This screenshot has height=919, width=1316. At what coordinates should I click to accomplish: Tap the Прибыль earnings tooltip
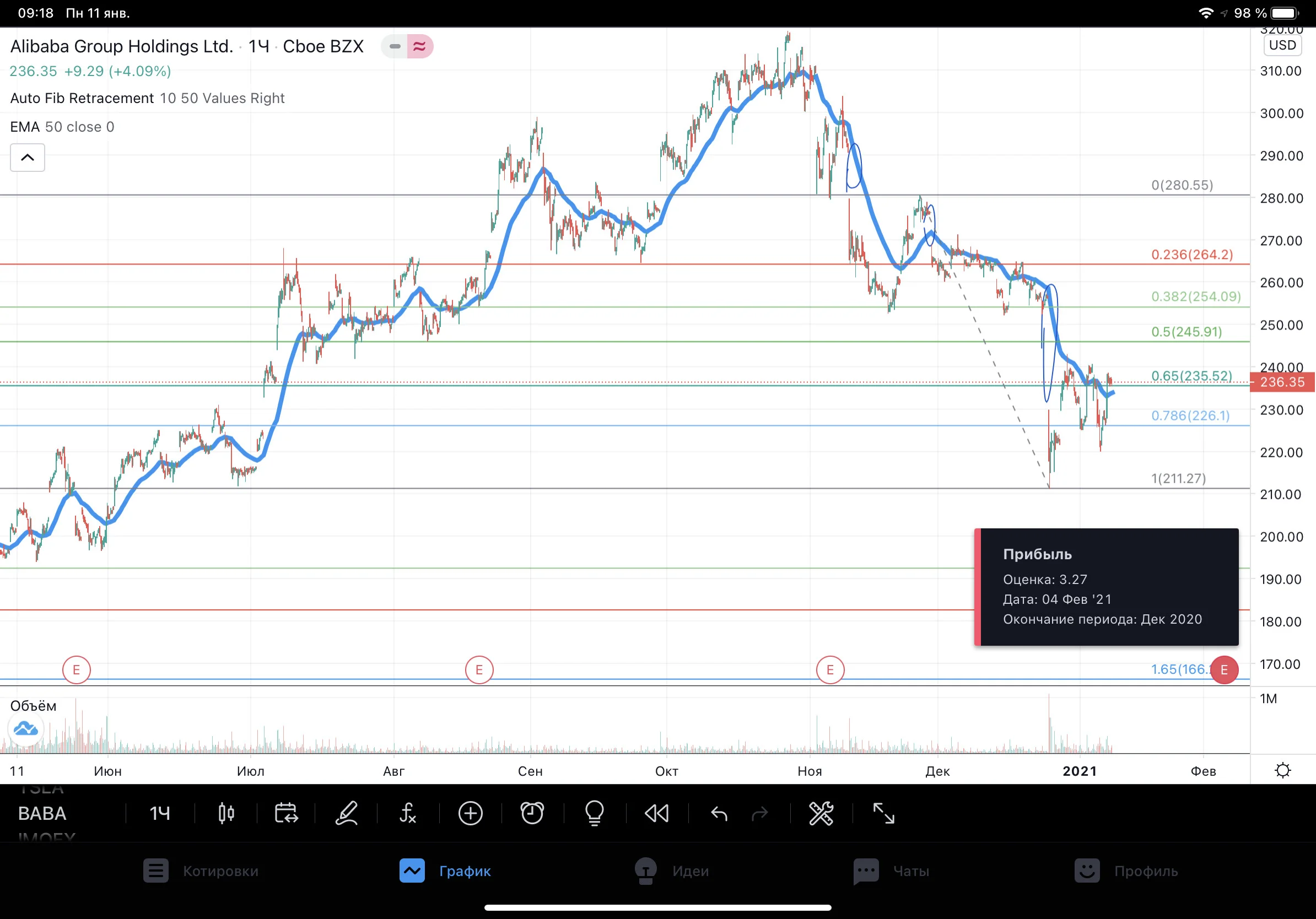click(x=1106, y=587)
